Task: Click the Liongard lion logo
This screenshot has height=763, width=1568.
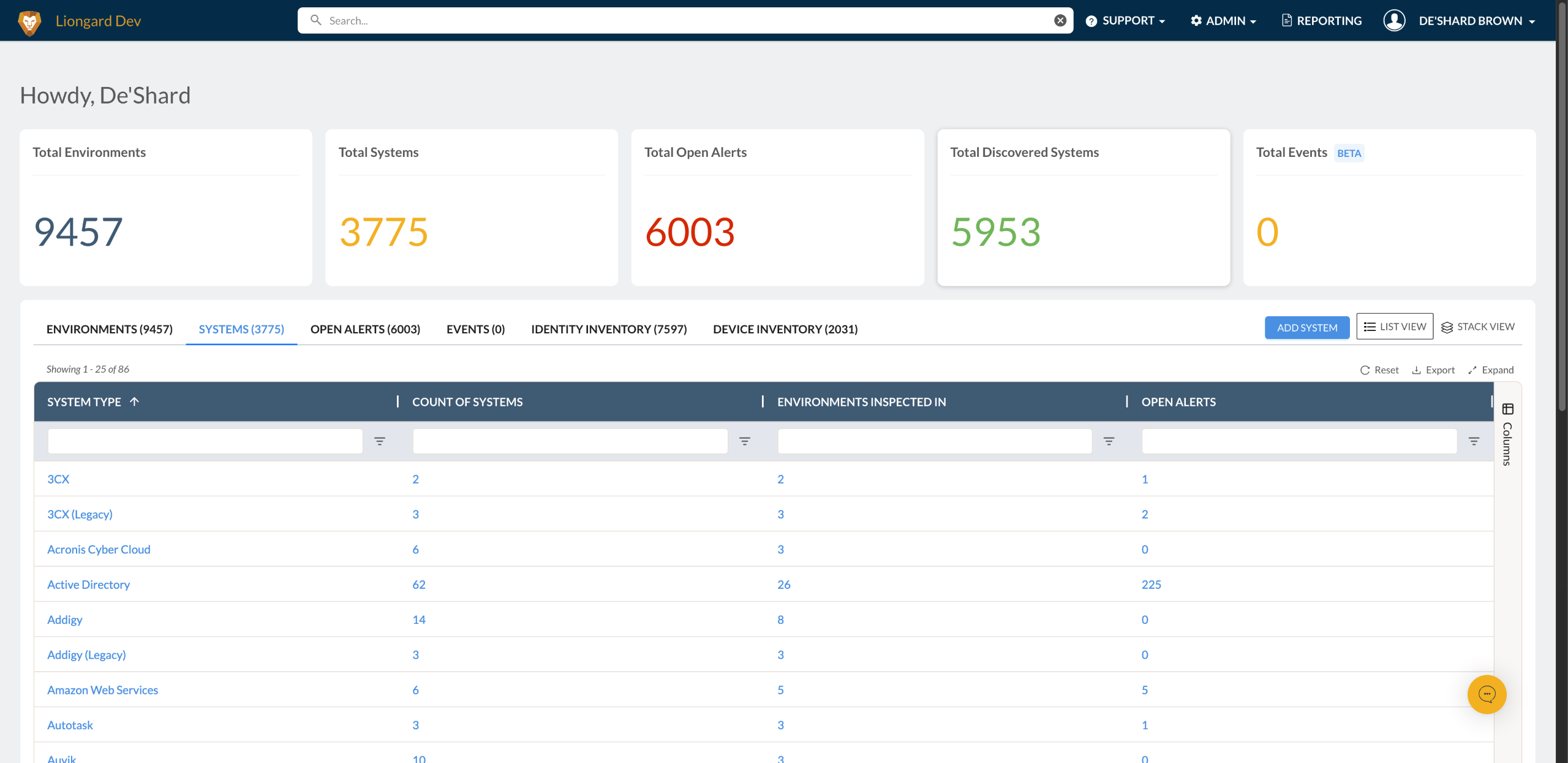Action: pos(29,22)
